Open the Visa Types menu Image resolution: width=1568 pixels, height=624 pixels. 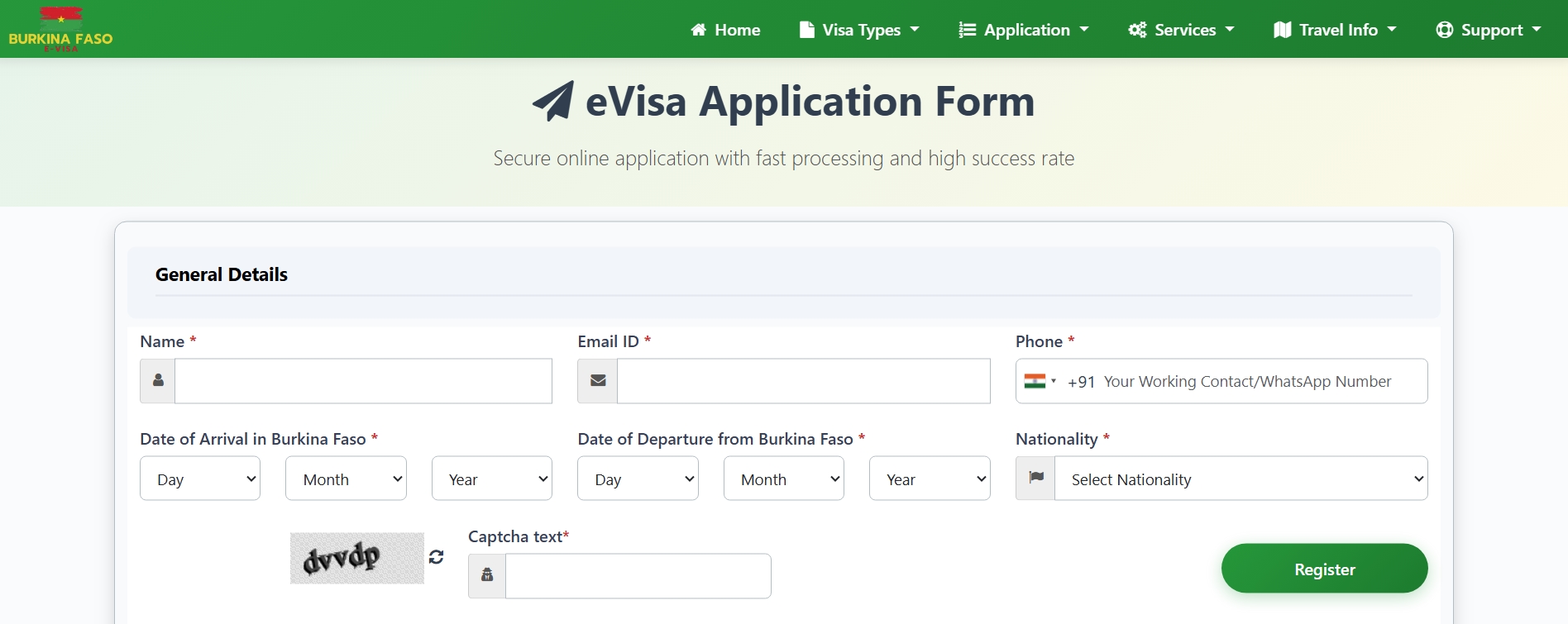pyautogui.click(x=859, y=30)
